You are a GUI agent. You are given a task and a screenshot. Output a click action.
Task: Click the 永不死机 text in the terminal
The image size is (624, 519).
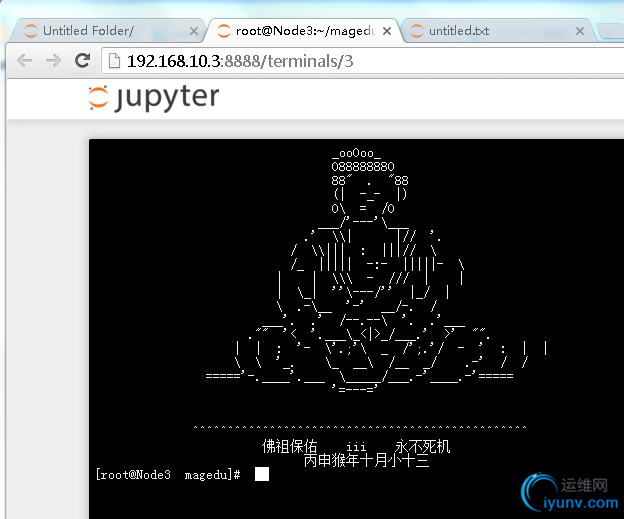coord(422,447)
